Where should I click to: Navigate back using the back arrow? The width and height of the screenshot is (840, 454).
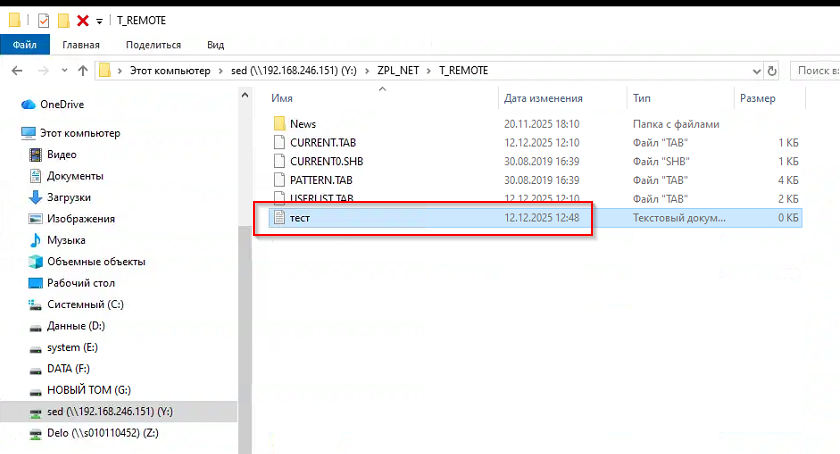coord(17,71)
